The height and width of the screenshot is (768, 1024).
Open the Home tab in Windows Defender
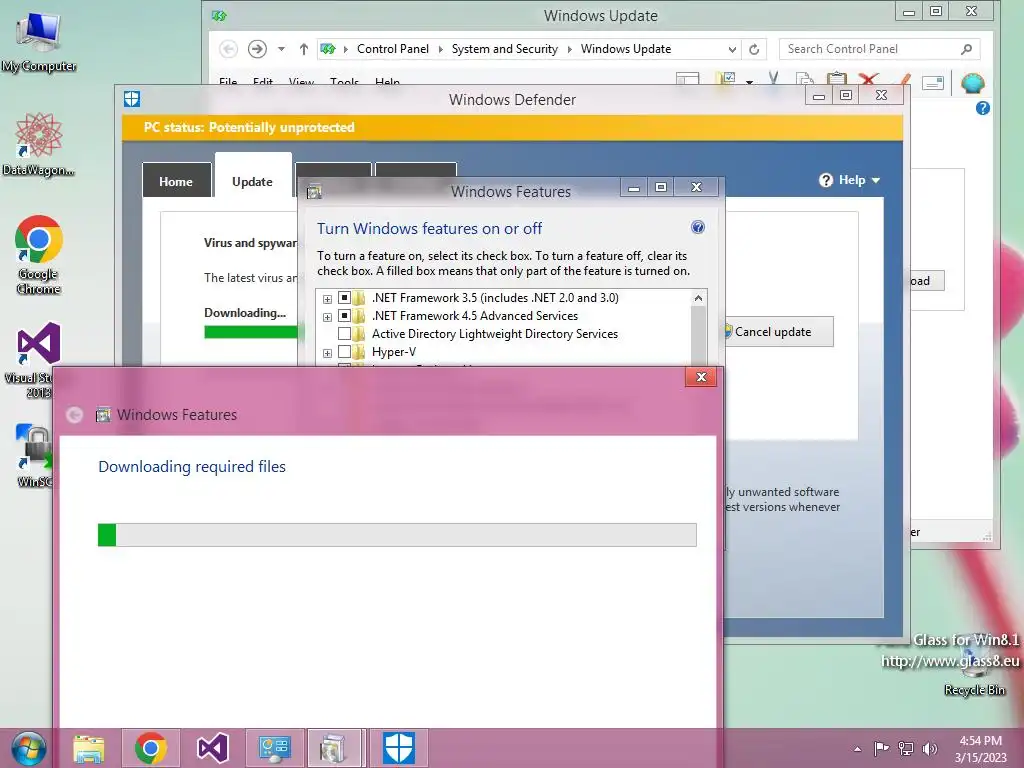[176, 181]
